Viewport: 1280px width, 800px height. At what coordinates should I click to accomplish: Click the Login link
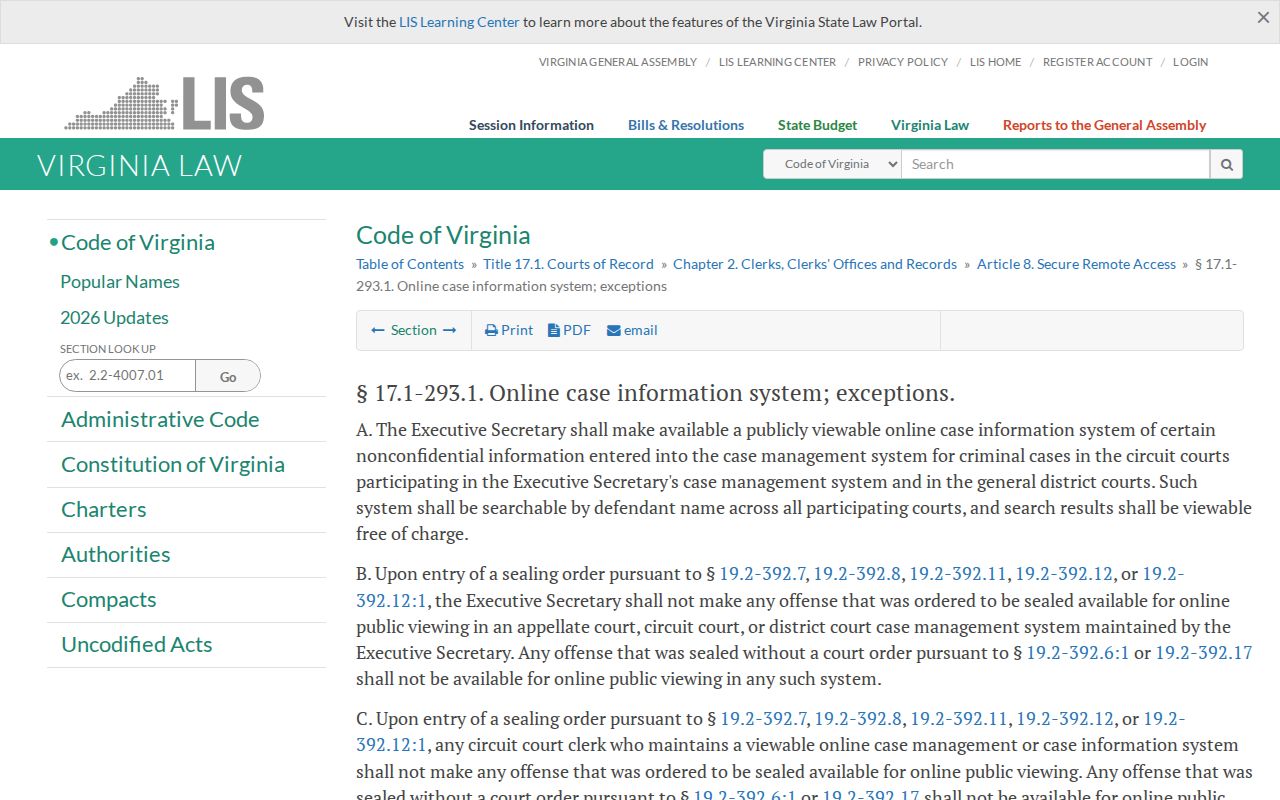click(x=1190, y=62)
